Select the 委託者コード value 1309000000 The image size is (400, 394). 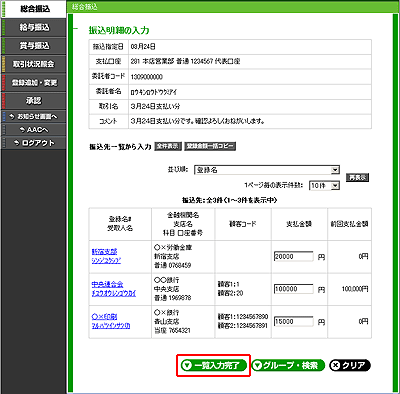(x=147, y=77)
